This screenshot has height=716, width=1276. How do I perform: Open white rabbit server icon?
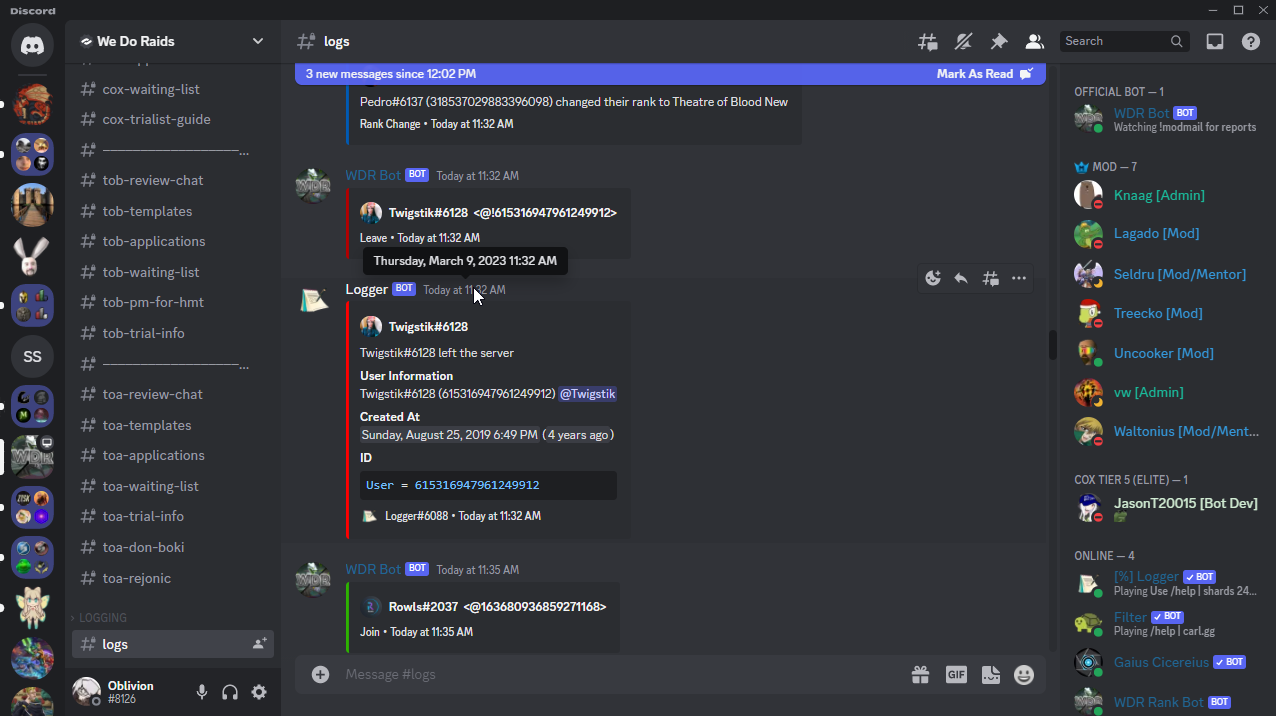tap(32, 256)
